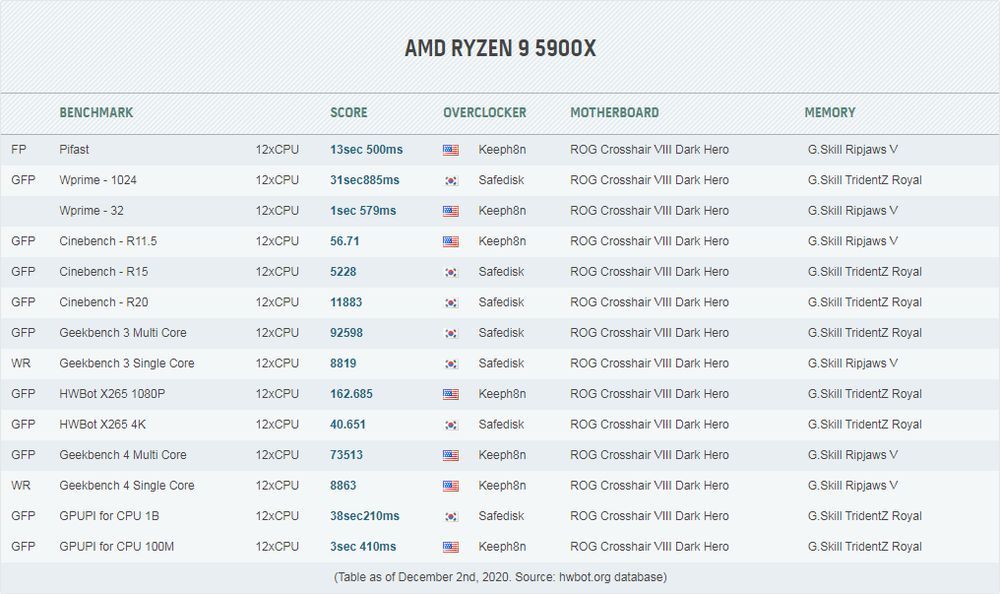Click the Korean flag in the Wprime - 1024 row
This screenshot has width=1000, height=594.
point(450,181)
